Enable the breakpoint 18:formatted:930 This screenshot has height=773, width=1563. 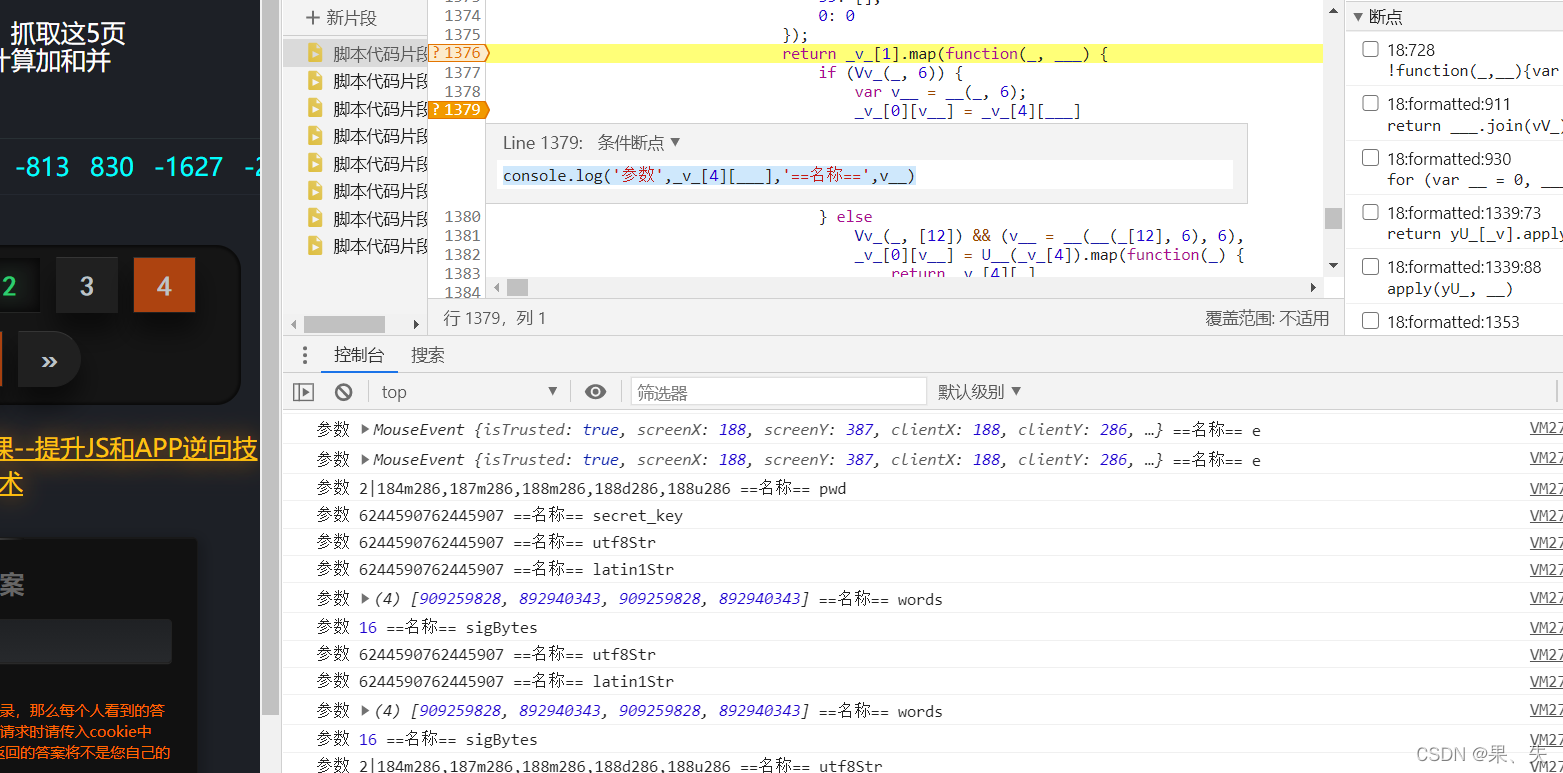pos(1370,157)
